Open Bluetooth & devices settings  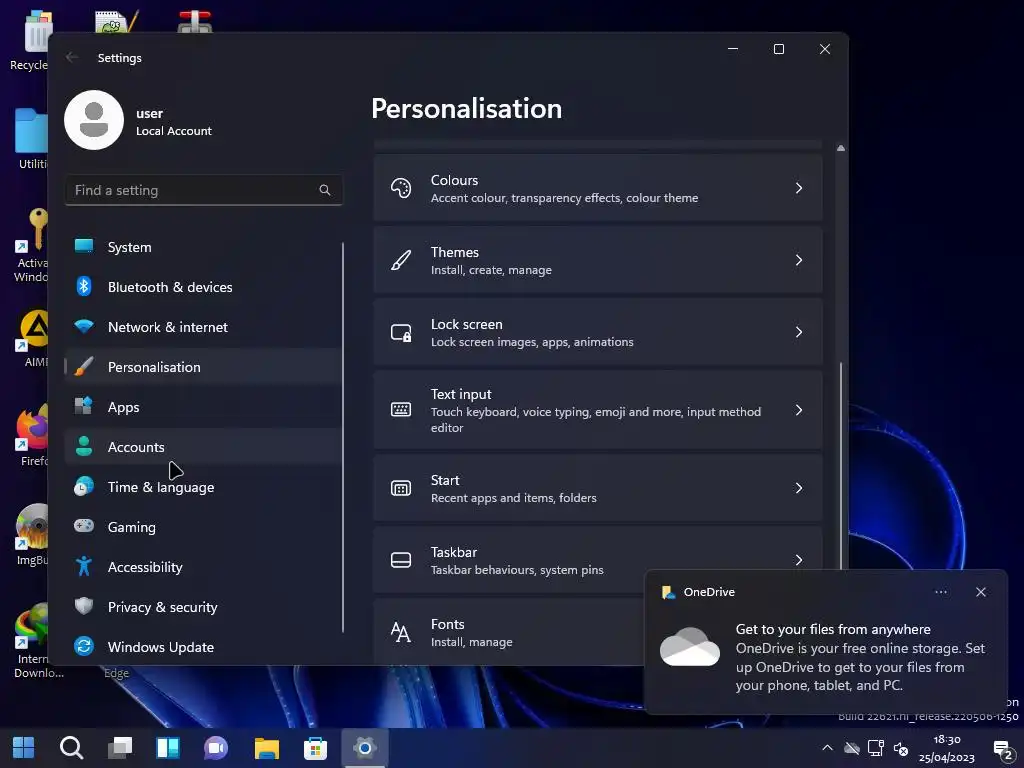(202, 287)
